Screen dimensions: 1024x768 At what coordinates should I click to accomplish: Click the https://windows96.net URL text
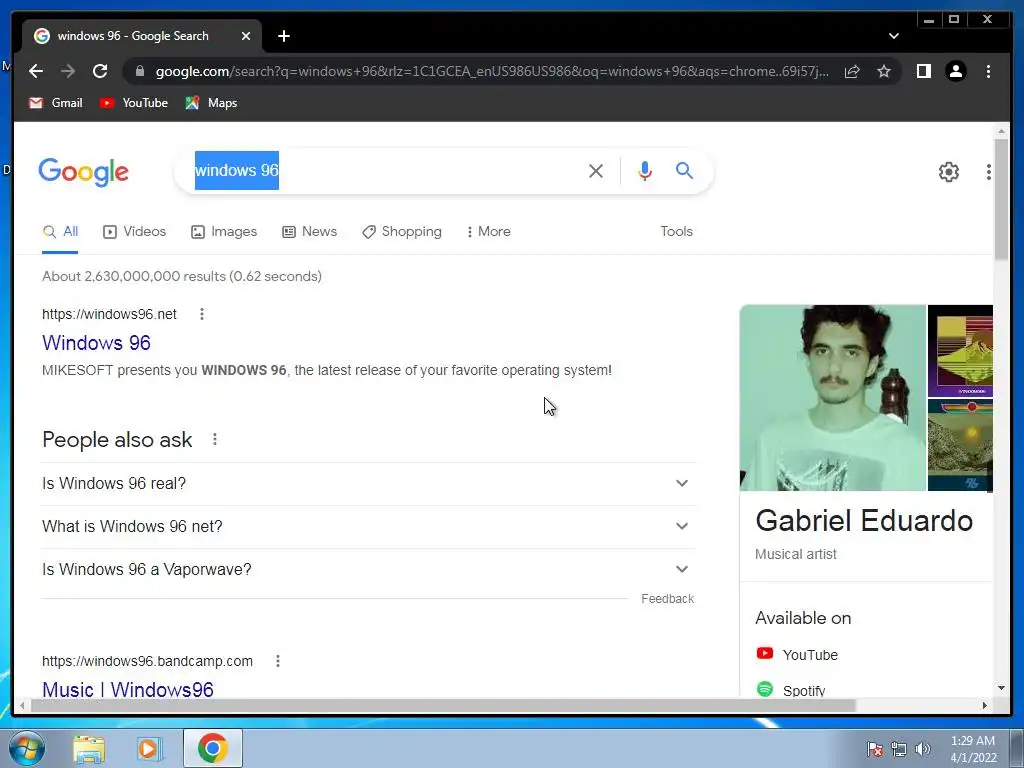pos(109,314)
